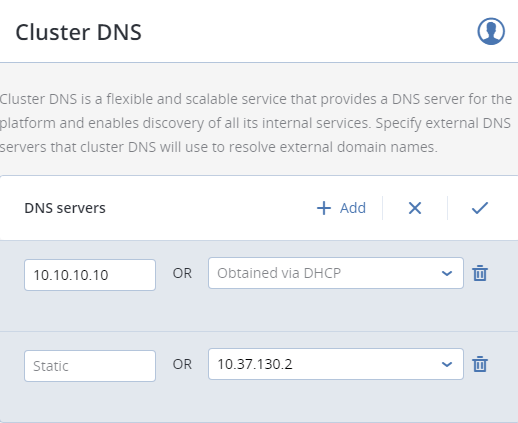The height and width of the screenshot is (423, 518).
Task: Click the Cluster DNS description paragraph
Action: coord(256,123)
